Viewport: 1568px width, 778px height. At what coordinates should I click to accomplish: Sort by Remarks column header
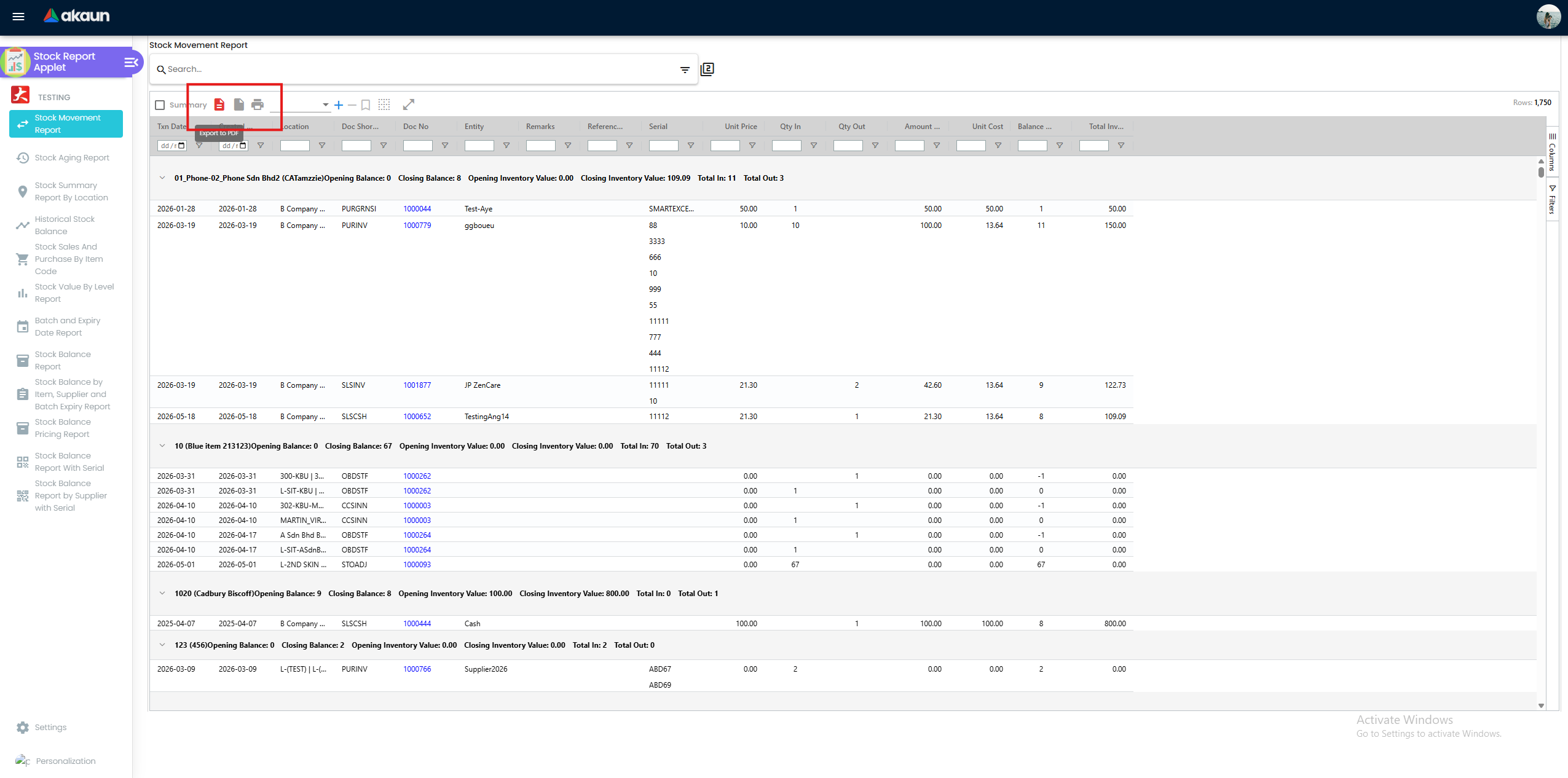click(540, 127)
